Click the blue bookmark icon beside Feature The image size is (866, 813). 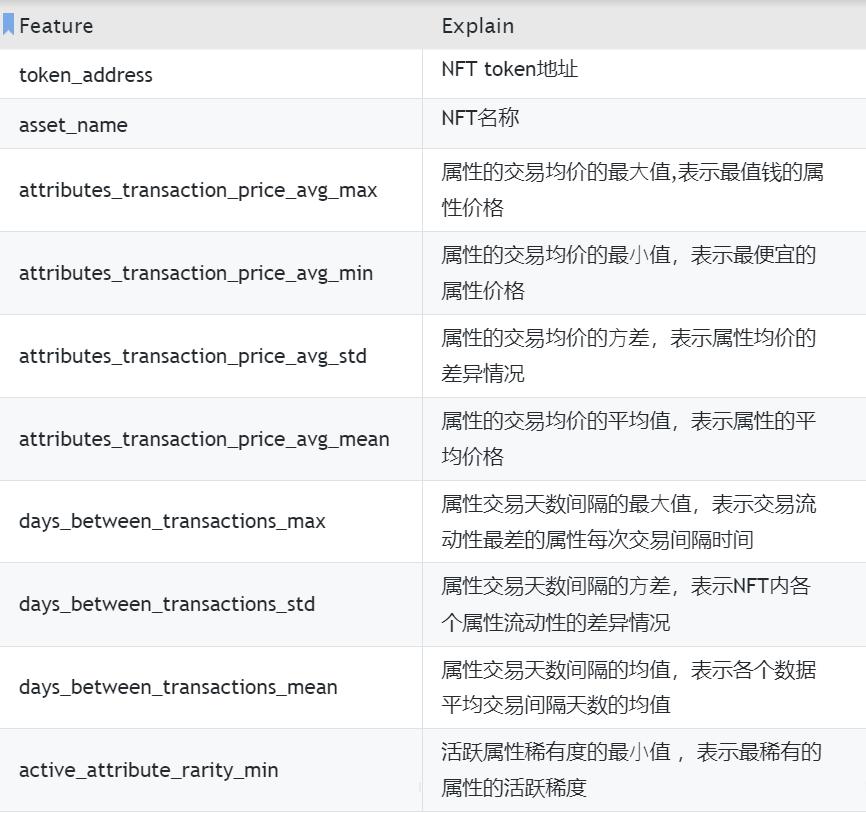tap(8, 25)
